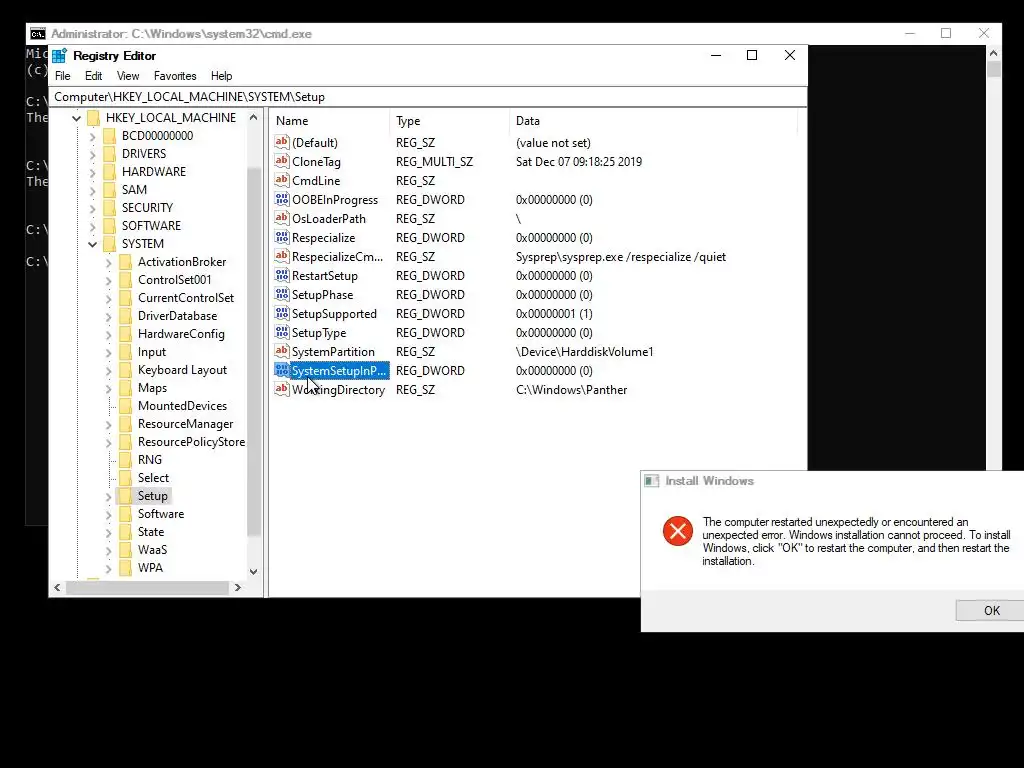Screen dimensions: 1024x768
Task: Collapse the HKEY_LOCAL_MACHINE tree node
Action: 76,118
